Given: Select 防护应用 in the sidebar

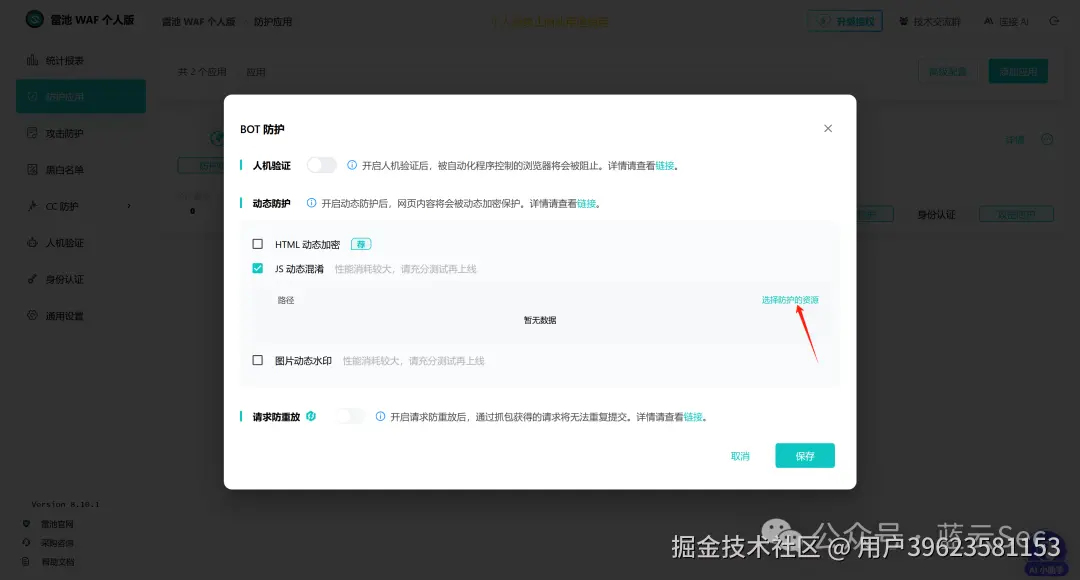Looking at the screenshot, I should tap(81, 96).
